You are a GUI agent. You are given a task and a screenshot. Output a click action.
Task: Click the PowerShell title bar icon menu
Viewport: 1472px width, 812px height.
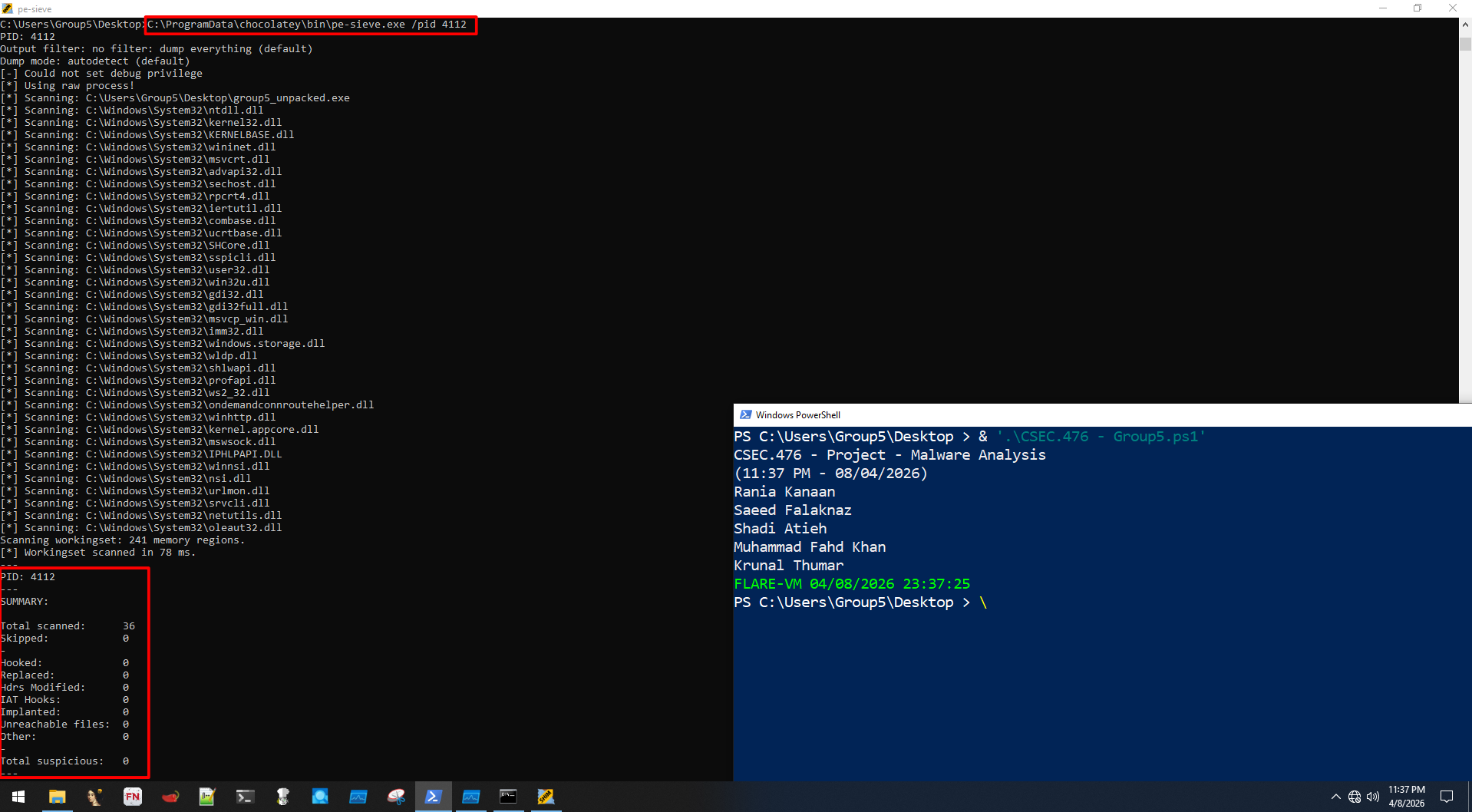(745, 414)
